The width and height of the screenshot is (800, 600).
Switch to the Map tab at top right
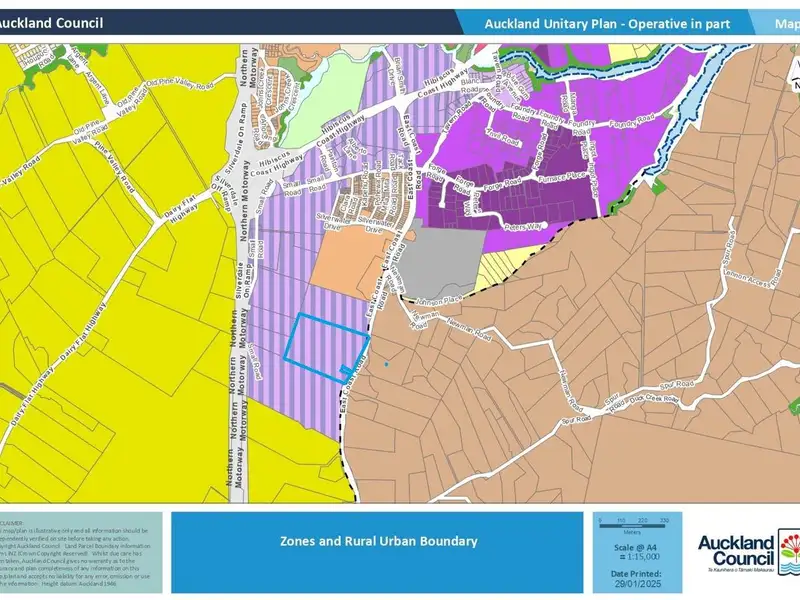click(x=785, y=23)
